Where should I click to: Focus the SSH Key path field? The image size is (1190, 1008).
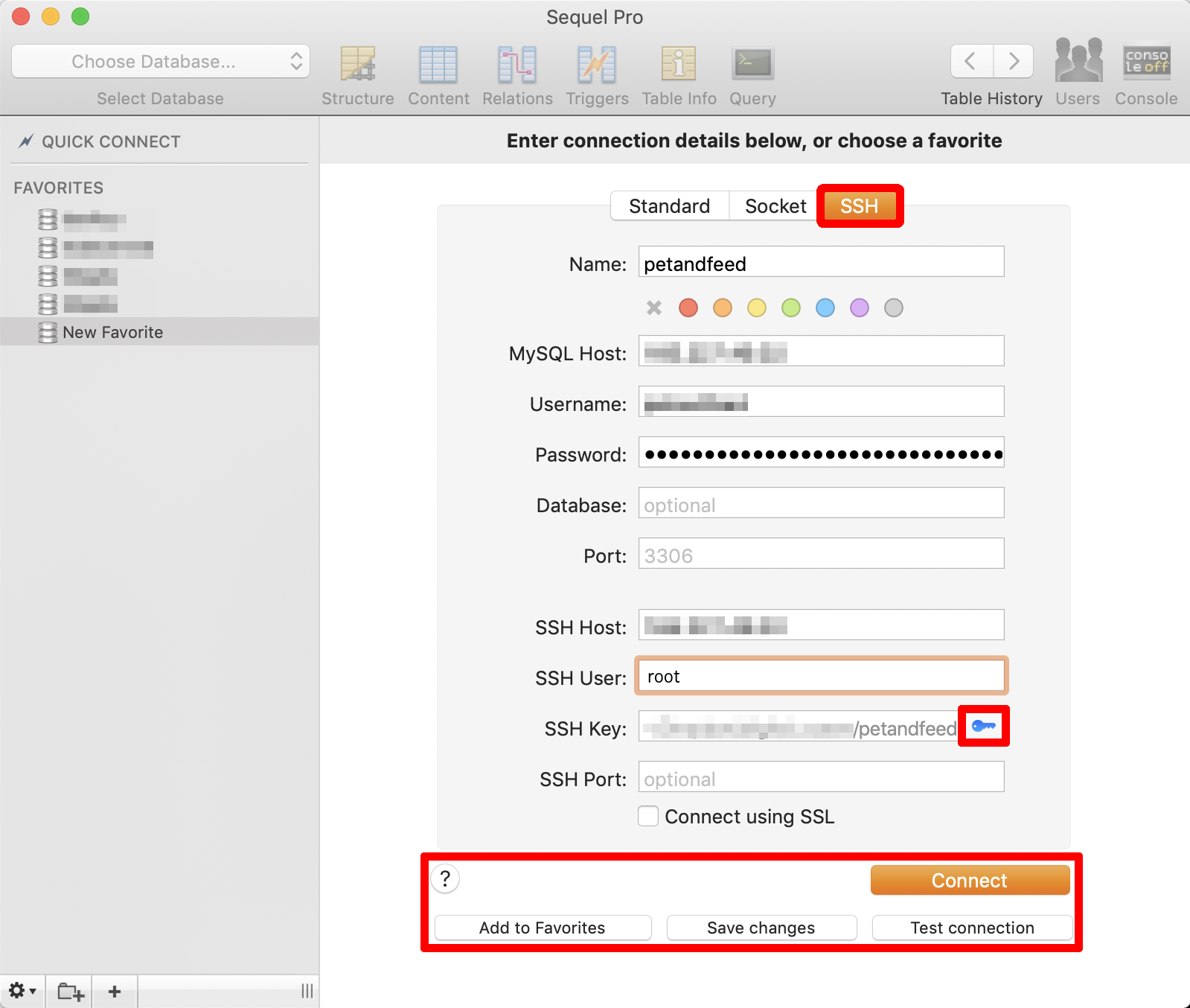799,727
